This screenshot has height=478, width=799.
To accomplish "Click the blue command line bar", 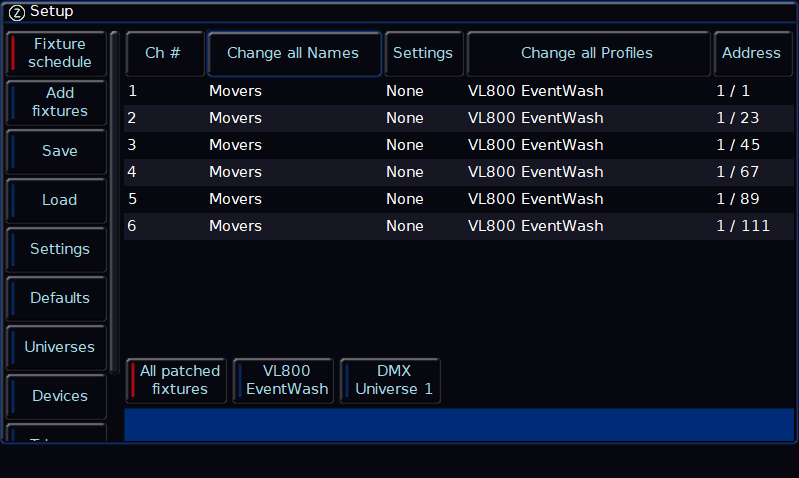I will pos(459,424).
